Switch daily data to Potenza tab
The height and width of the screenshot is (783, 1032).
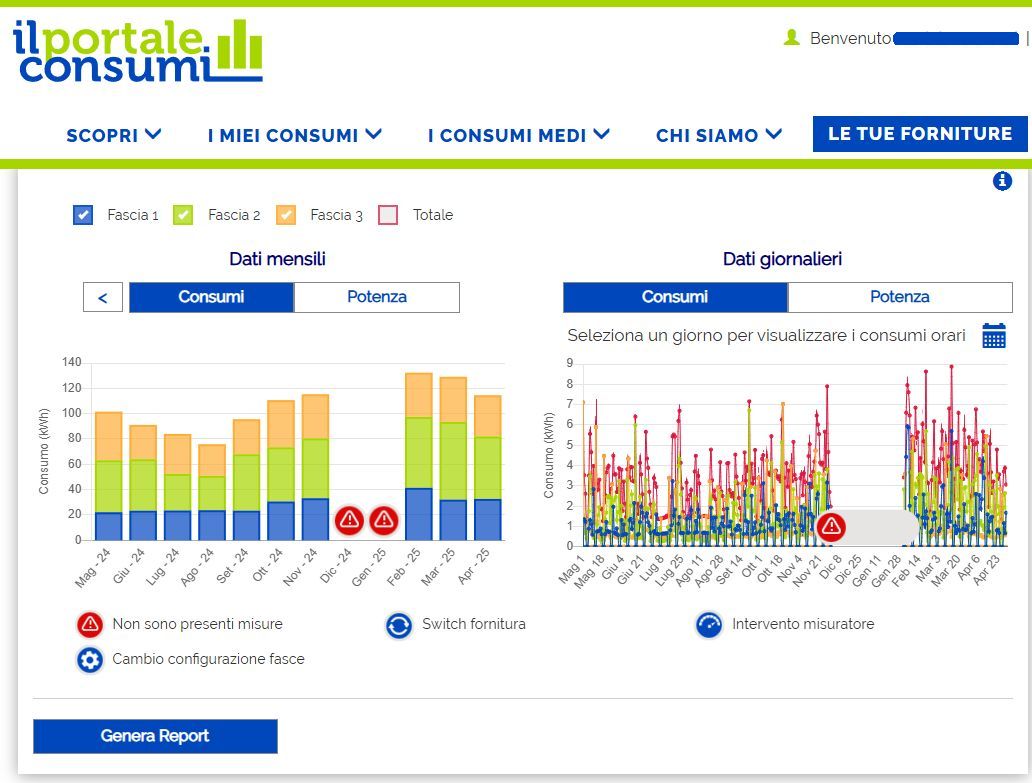click(x=900, y=297)
